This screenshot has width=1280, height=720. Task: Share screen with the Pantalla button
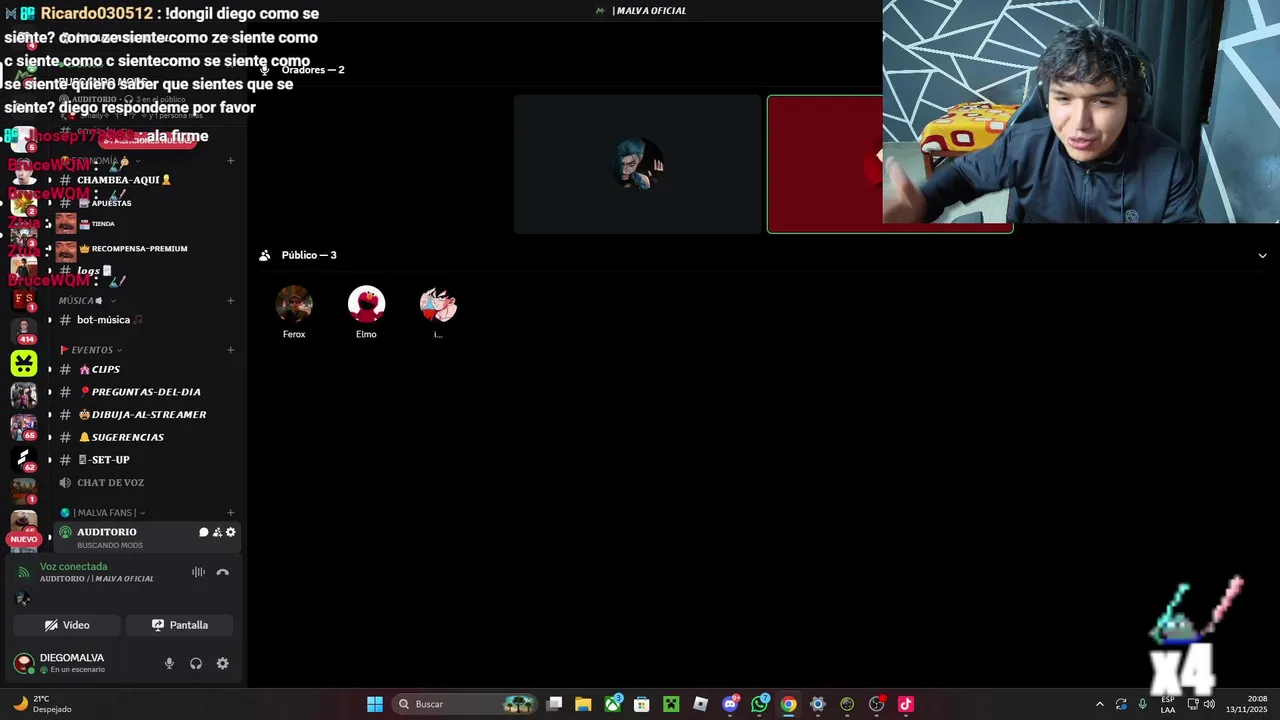(x=180, y=625)
